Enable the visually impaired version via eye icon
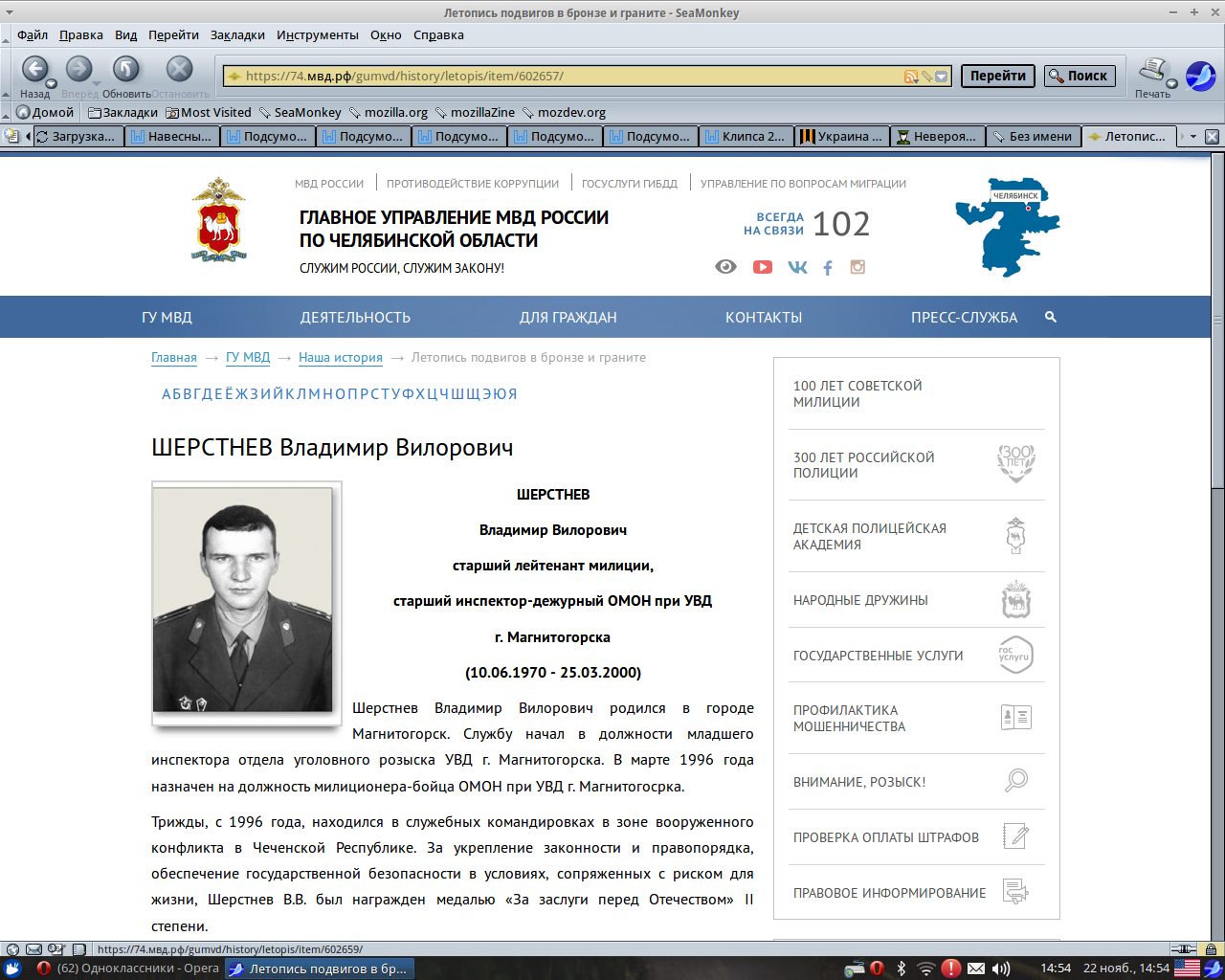1225x980 pixels. click(x=724, y=266)
